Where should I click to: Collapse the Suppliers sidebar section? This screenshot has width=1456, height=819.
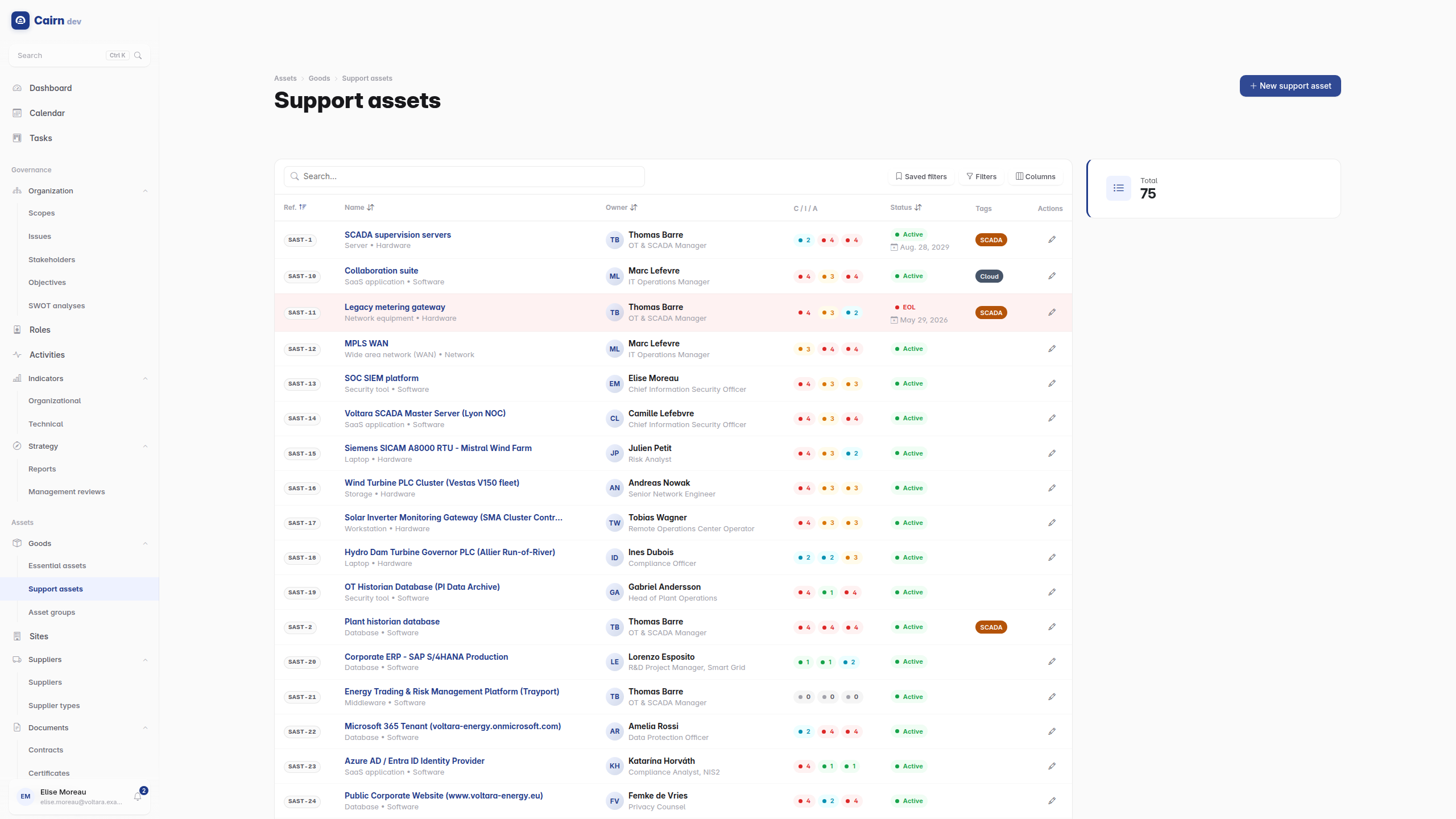(x=145, y=660)
